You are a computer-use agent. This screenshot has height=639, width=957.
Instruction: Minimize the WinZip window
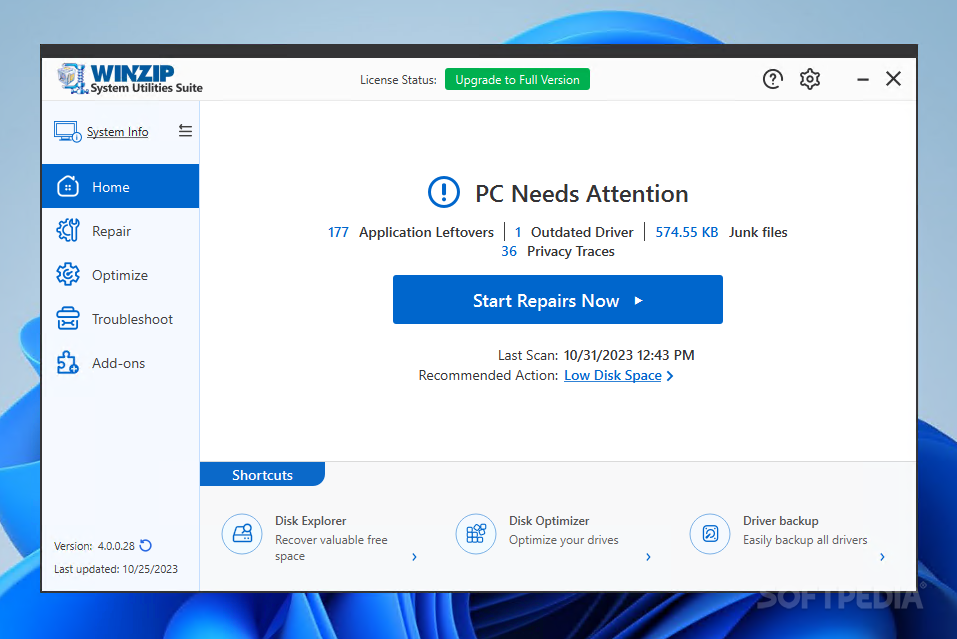point(862,79)
